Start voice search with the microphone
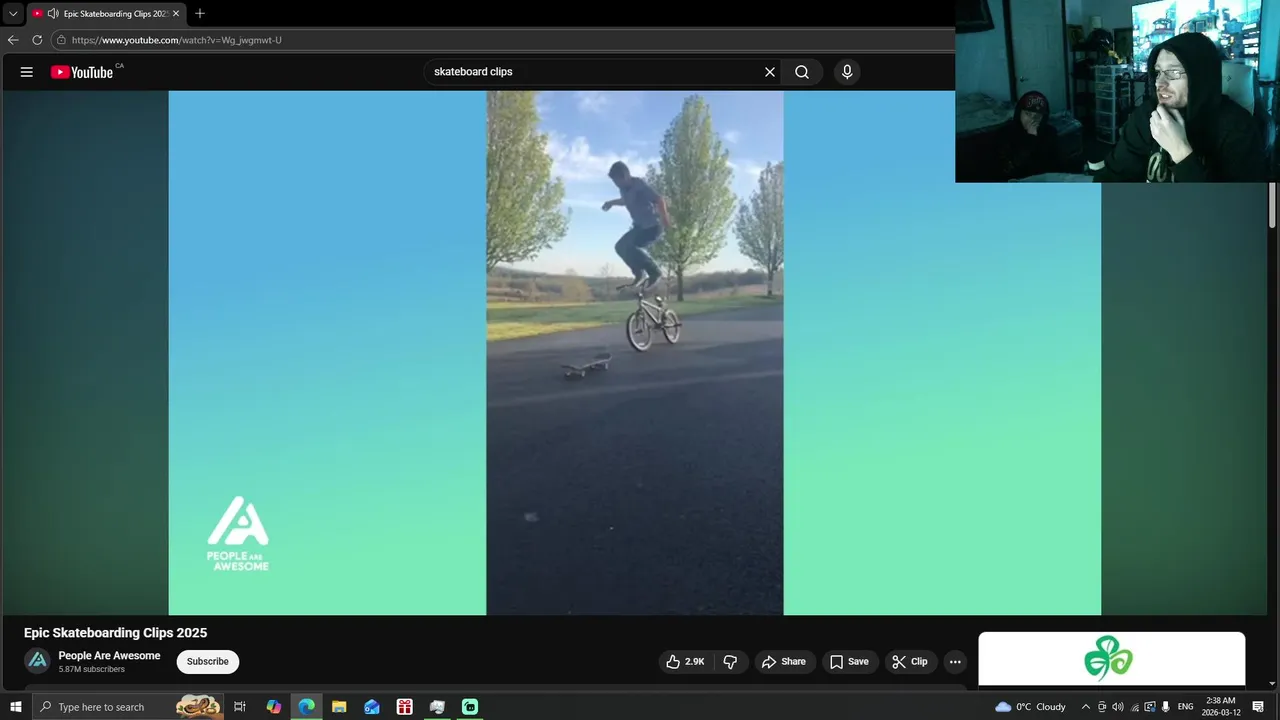 click(847, 72)
